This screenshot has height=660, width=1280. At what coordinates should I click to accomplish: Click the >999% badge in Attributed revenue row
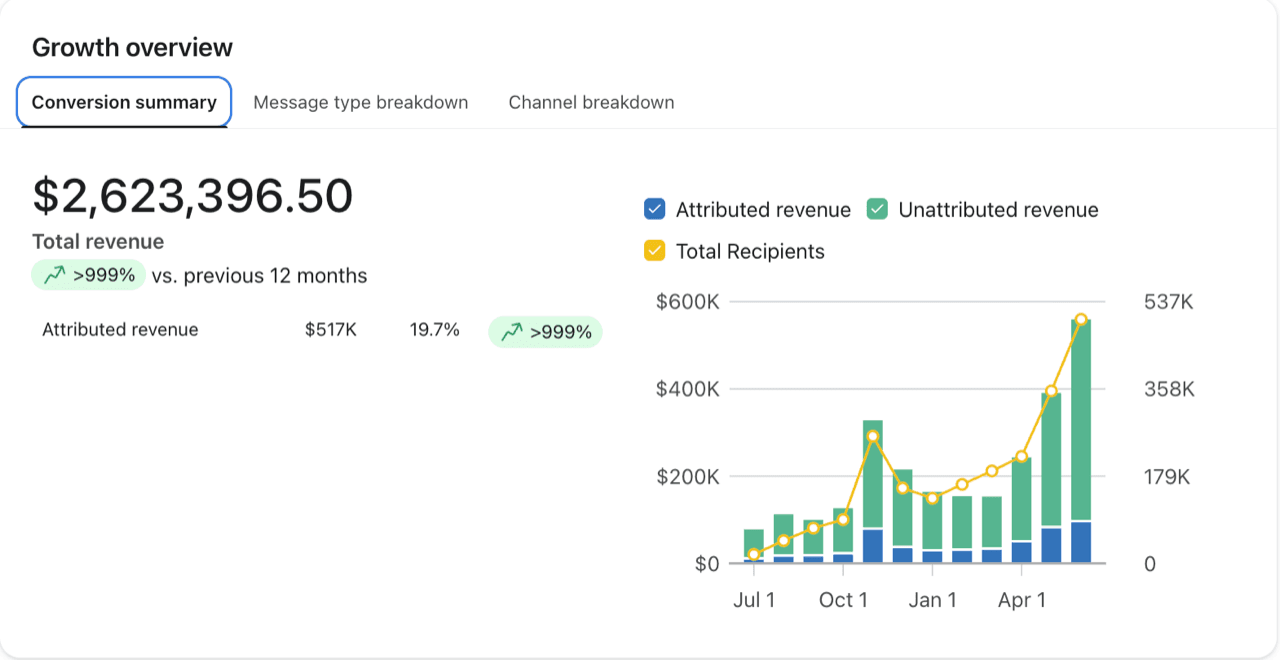pos(545,332)
